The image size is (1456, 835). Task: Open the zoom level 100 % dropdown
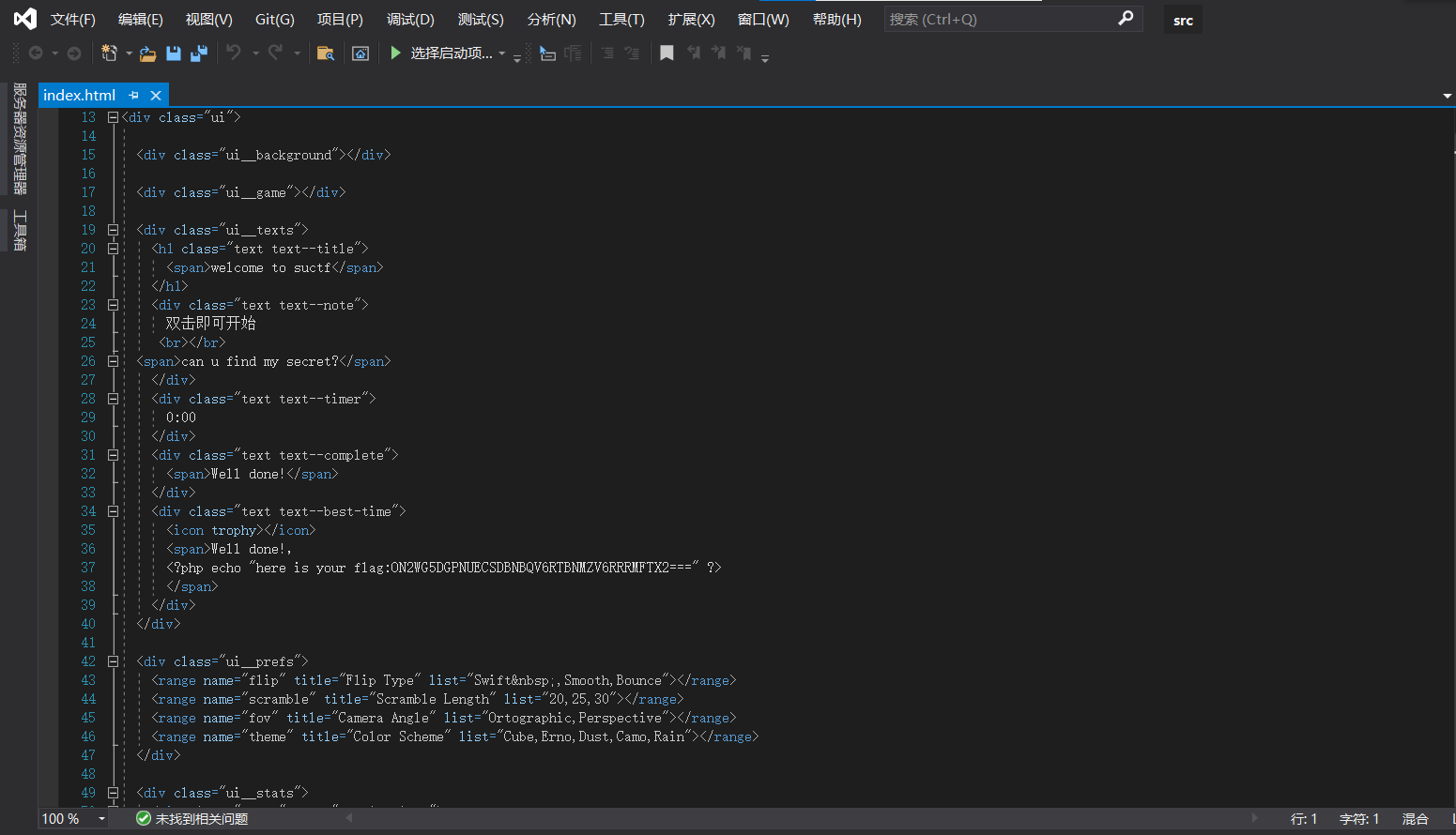point(101,819)
